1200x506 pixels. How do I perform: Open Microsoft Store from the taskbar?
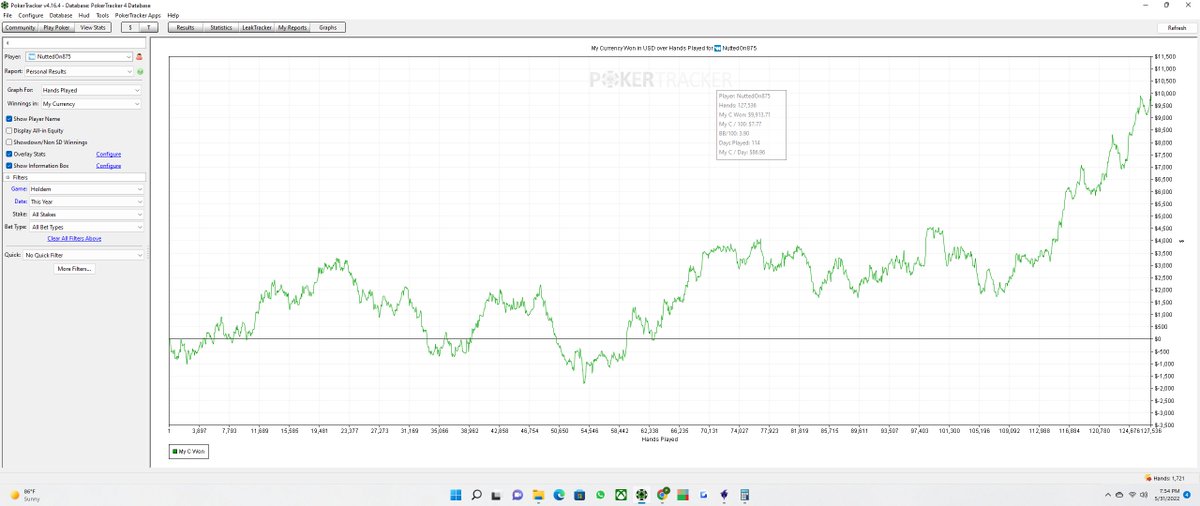click(x=580, y=495)
